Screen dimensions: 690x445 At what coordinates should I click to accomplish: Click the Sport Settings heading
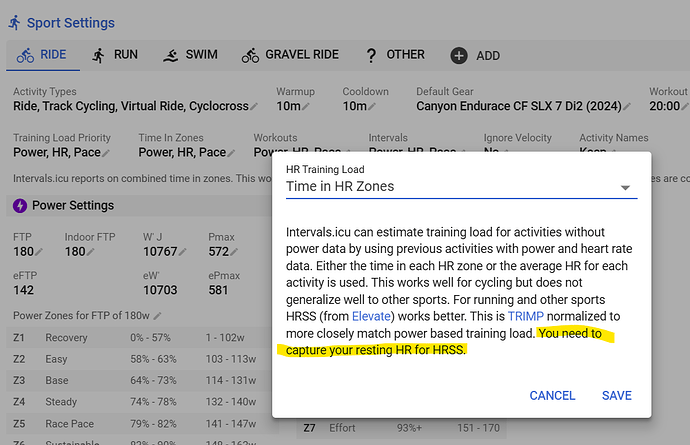[71, 23]
